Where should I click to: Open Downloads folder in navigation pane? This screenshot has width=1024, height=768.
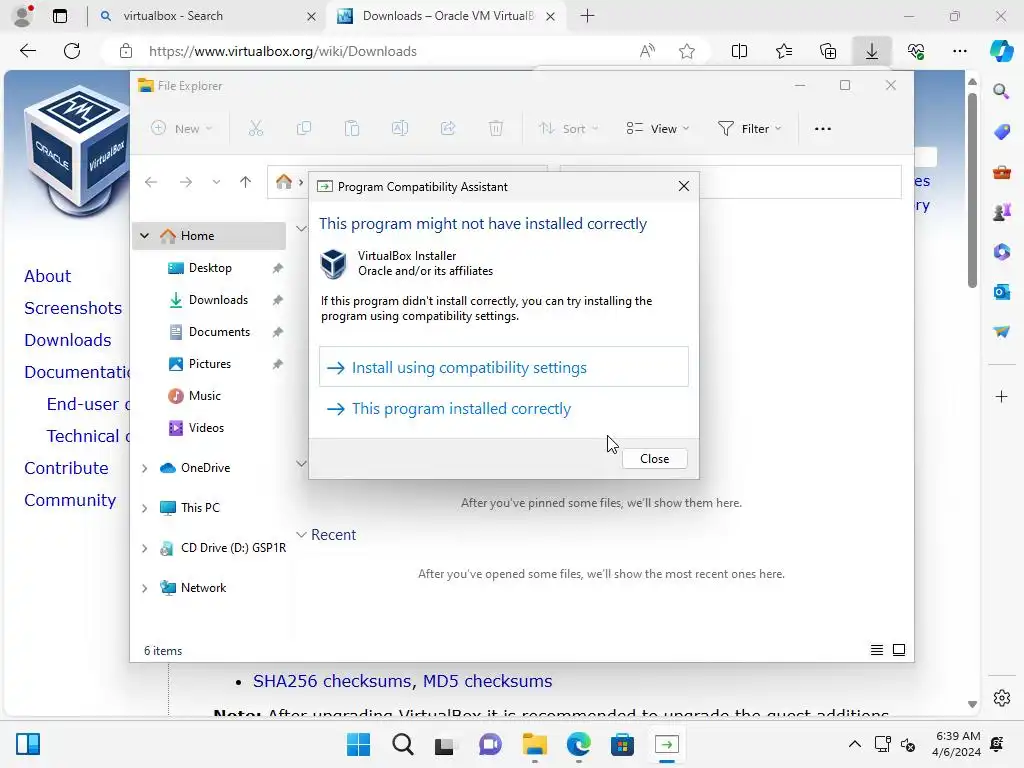(x=218, y=300)
